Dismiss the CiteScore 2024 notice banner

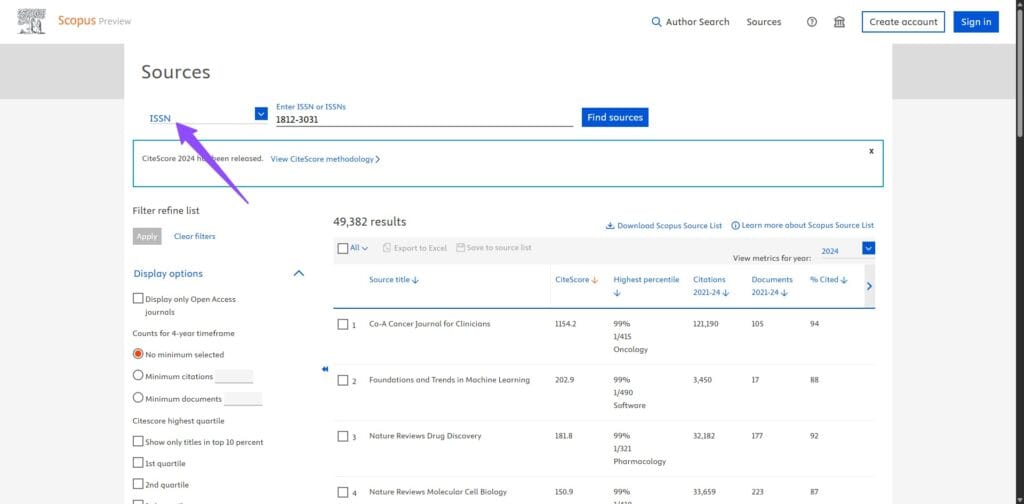pos(871,151)
